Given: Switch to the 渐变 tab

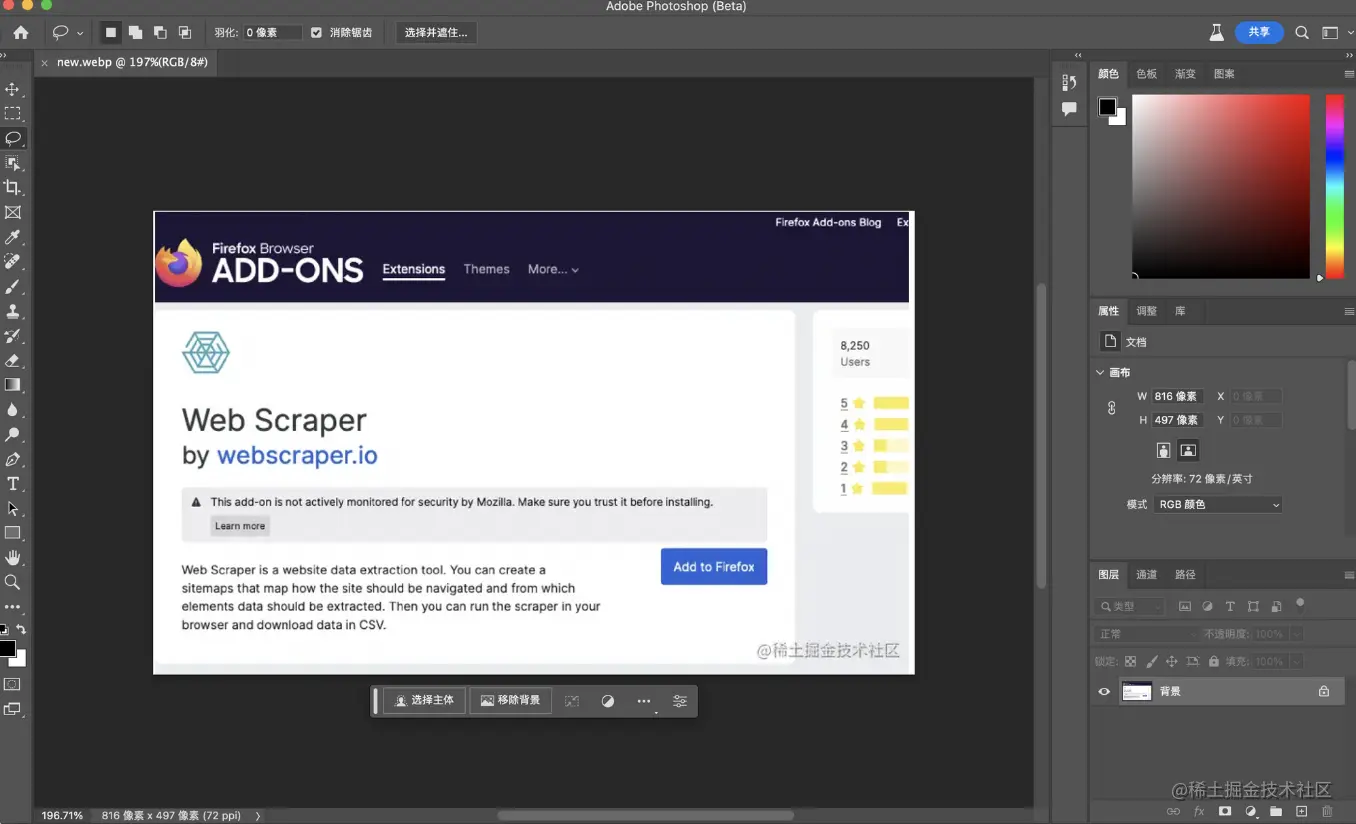Looking at the screenshot, I should coord(1185,74).
